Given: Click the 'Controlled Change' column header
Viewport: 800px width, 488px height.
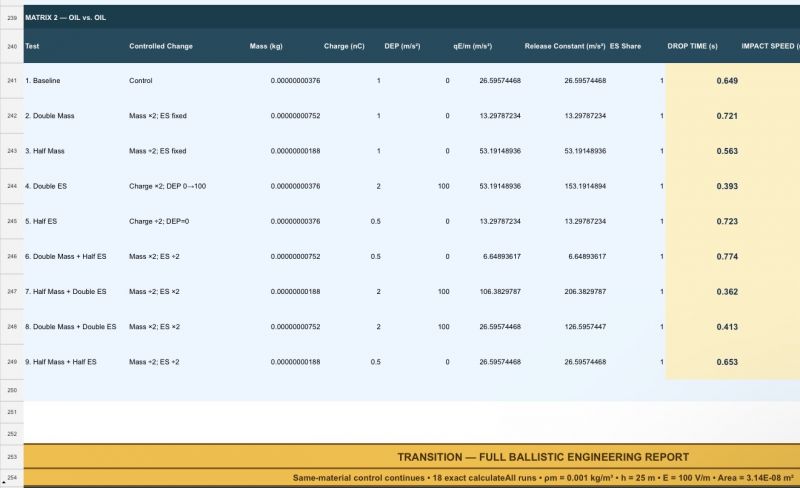Looking at the screenshot, I should click(161, 46).
